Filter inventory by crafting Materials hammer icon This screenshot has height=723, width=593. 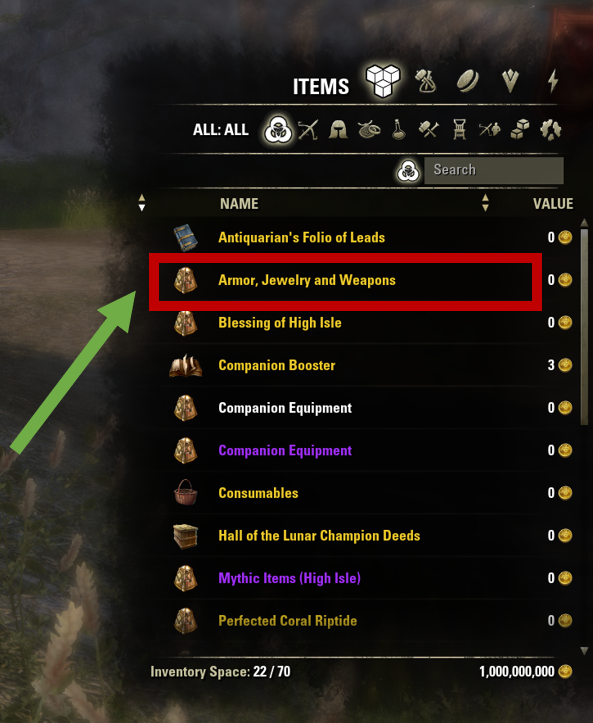pyautogui.click(x=428, y=130)
